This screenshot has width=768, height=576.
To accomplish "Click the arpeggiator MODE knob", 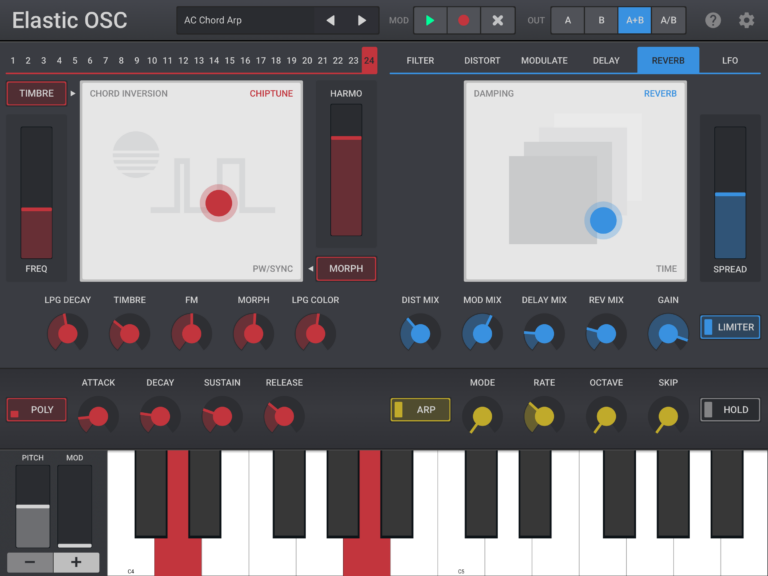I will coord(482,416).
